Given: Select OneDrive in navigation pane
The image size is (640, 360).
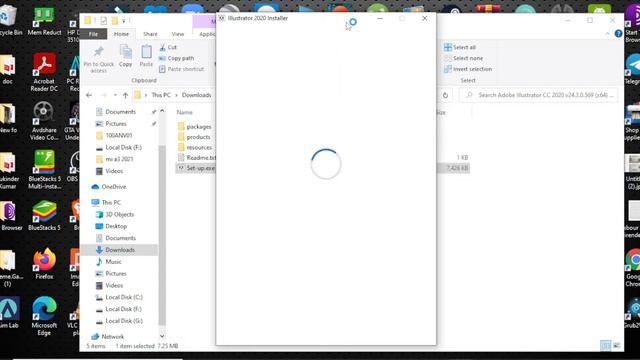Looking at the screenshot, I should click(113, 187).
